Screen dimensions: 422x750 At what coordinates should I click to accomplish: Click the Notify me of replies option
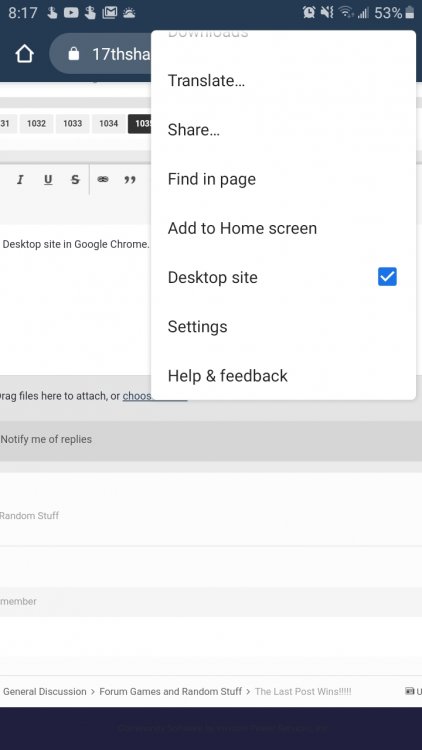click(46, 439)
